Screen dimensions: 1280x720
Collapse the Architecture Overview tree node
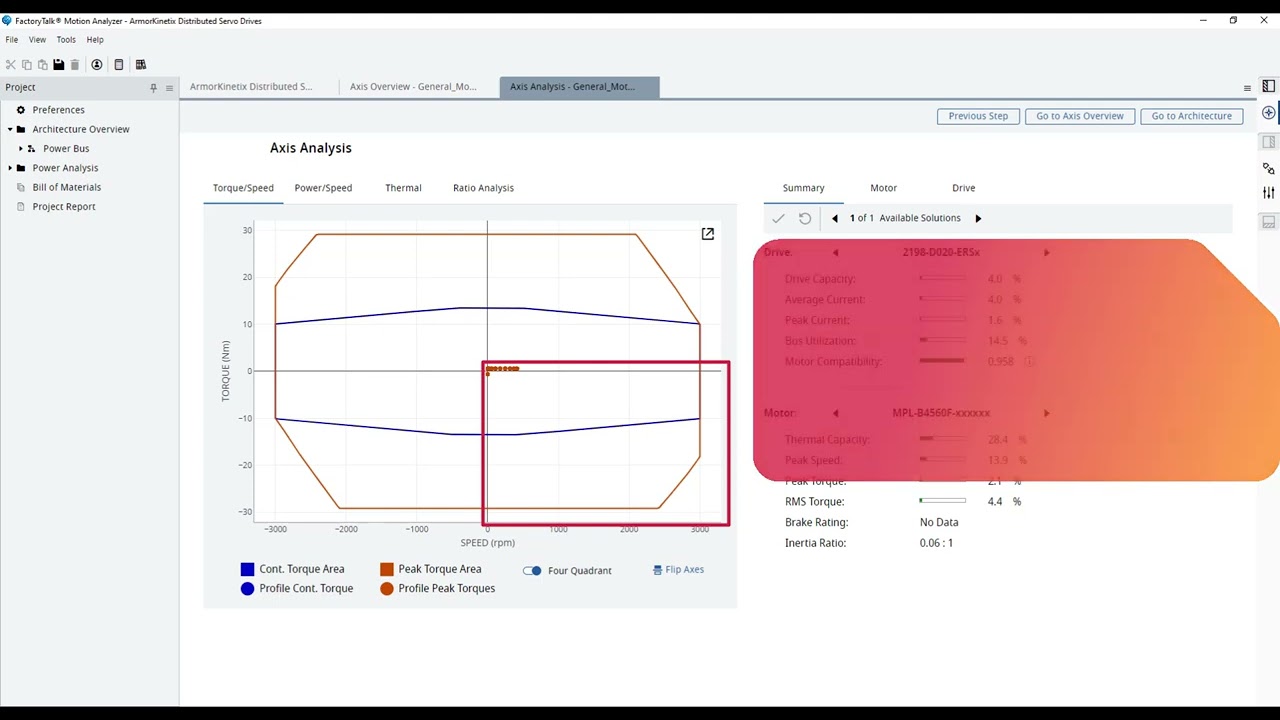coord(10,129)
